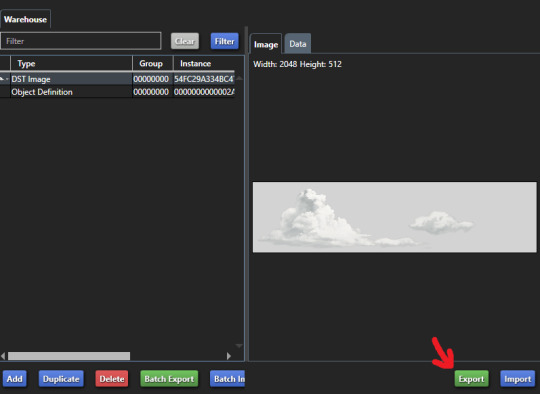Screen dimensions: 540x394
Task: Click into the Filter text field
Action: pos(81,41)
